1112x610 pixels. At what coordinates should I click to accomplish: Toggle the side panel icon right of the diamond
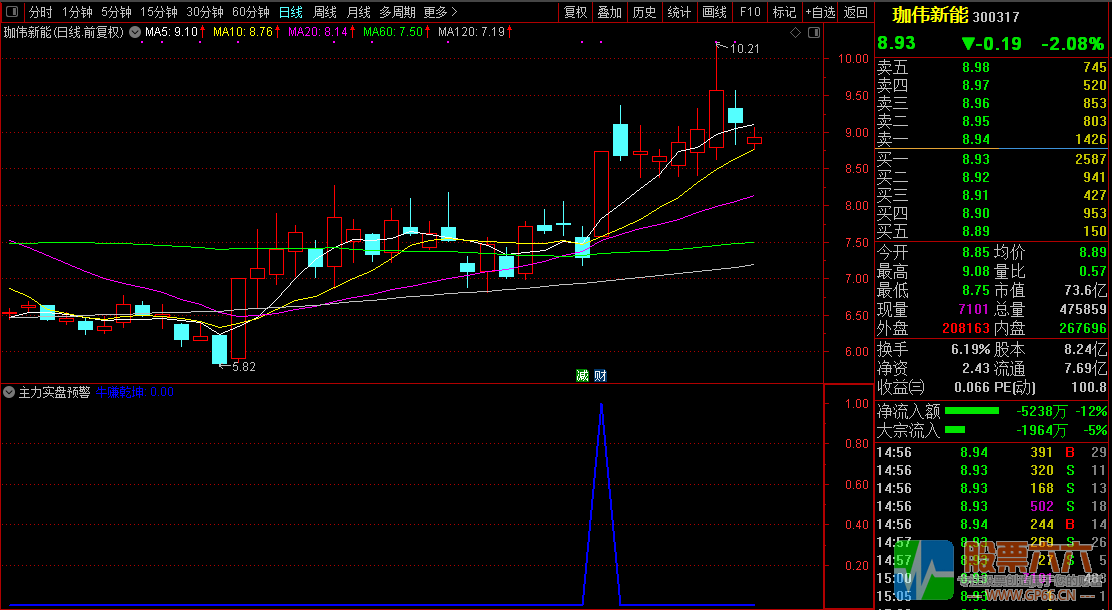[x=812, y=33]
